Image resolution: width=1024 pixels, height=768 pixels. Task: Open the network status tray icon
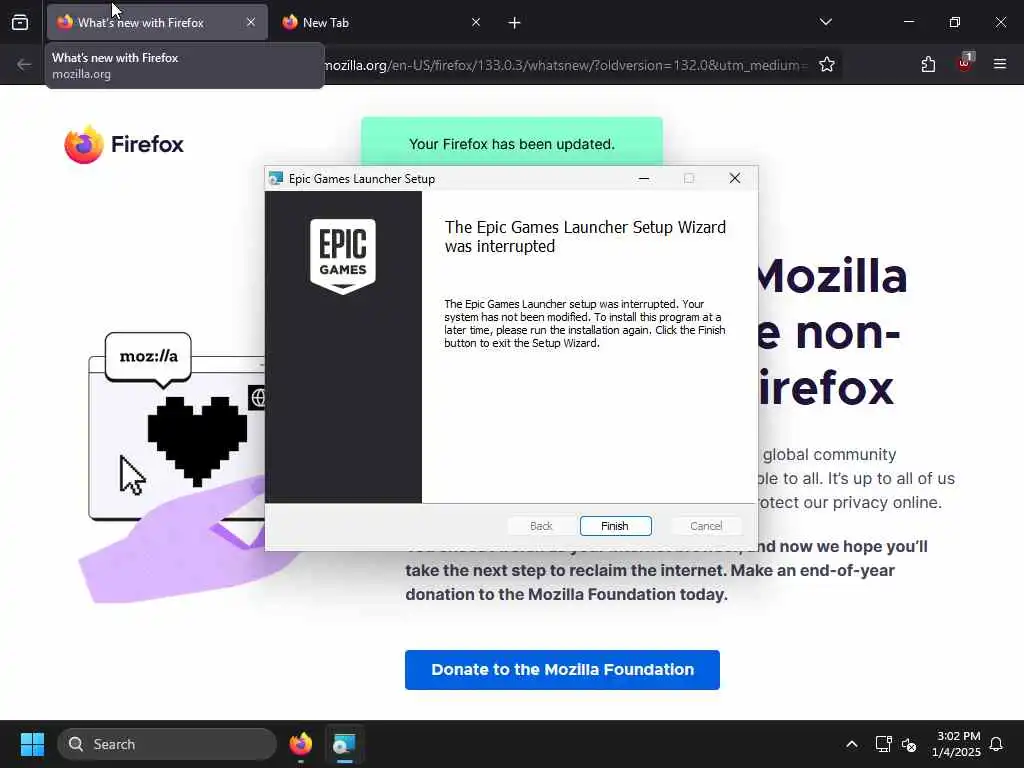pos(884,744)
